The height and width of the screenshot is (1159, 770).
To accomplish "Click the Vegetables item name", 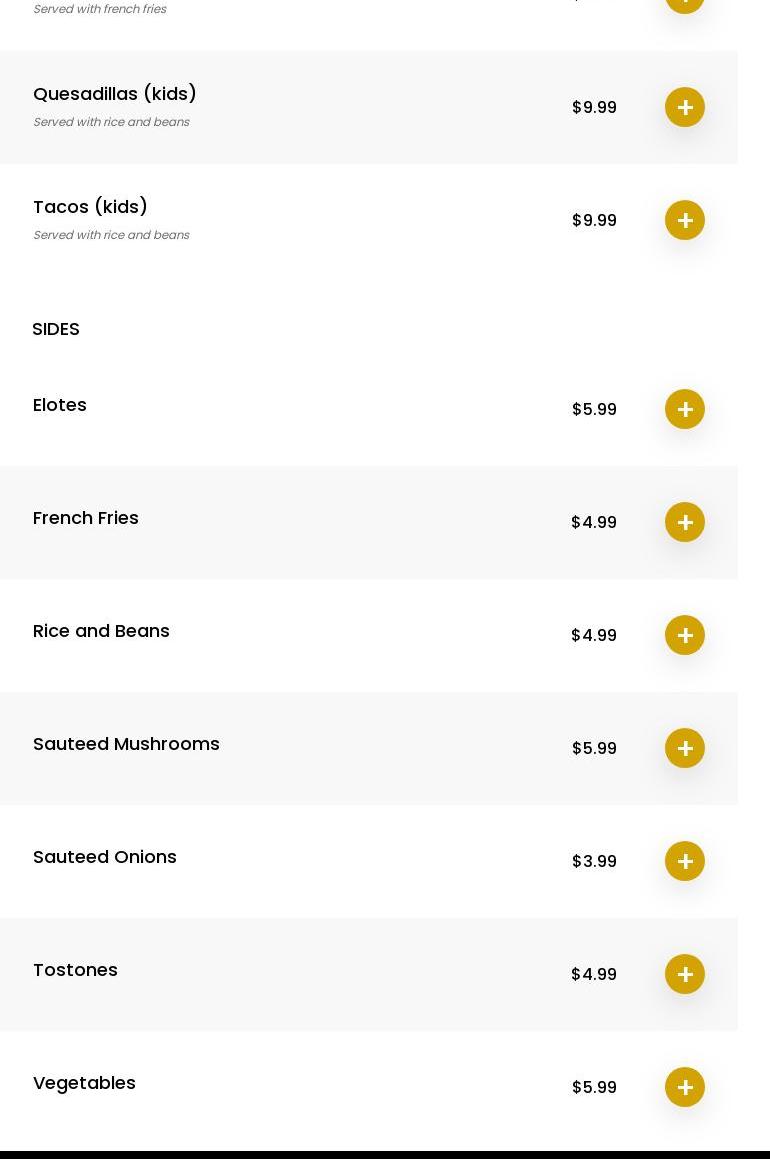I will pos(84,1083).
